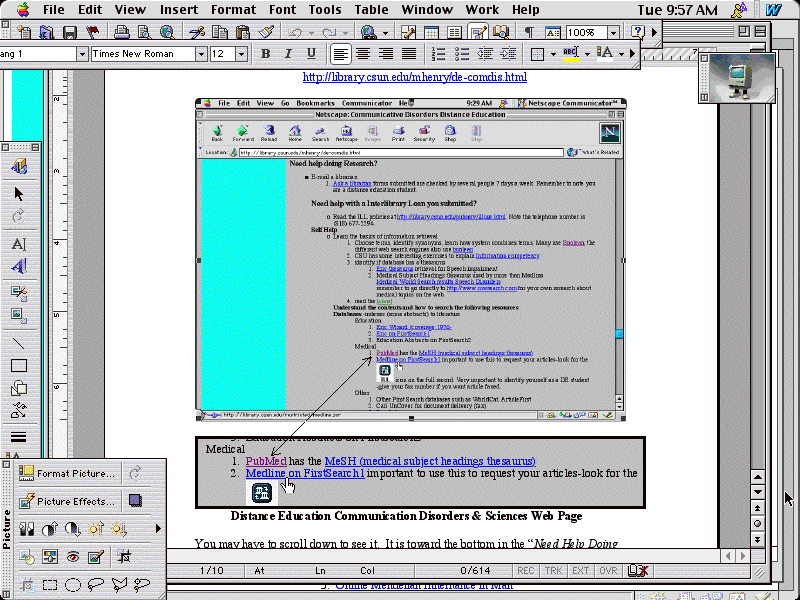Viewport: 800px width, 600px height.
Task: Click the MeSH medical subject headings link
Action: coord(430,461)
